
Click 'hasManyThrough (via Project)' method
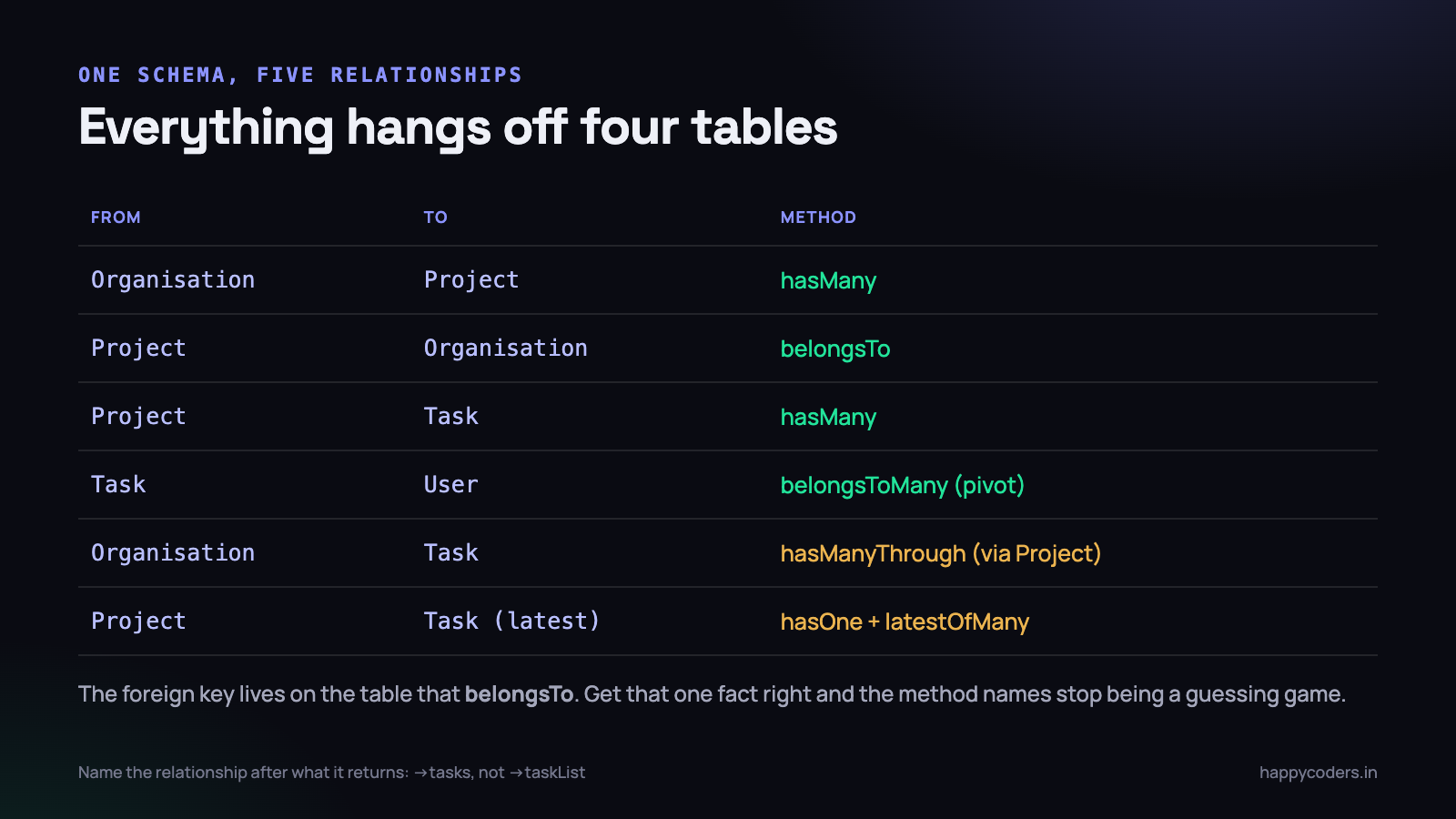(941, 553)
